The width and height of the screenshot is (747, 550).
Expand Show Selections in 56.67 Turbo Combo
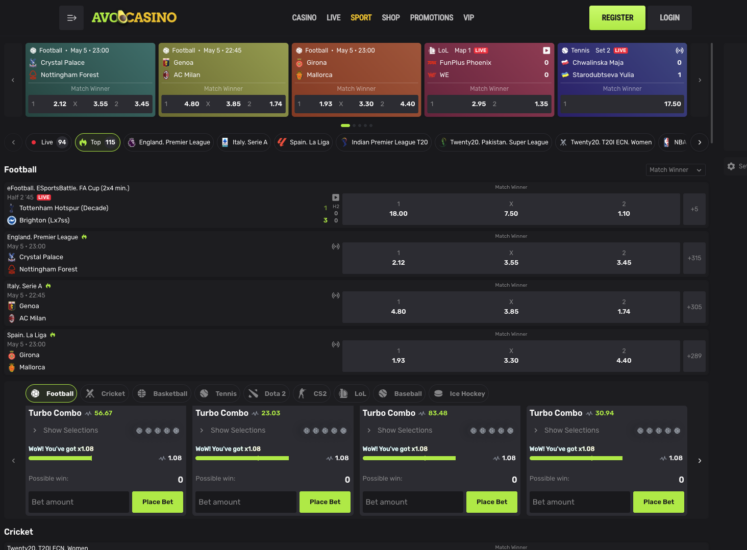click(65, 430)
